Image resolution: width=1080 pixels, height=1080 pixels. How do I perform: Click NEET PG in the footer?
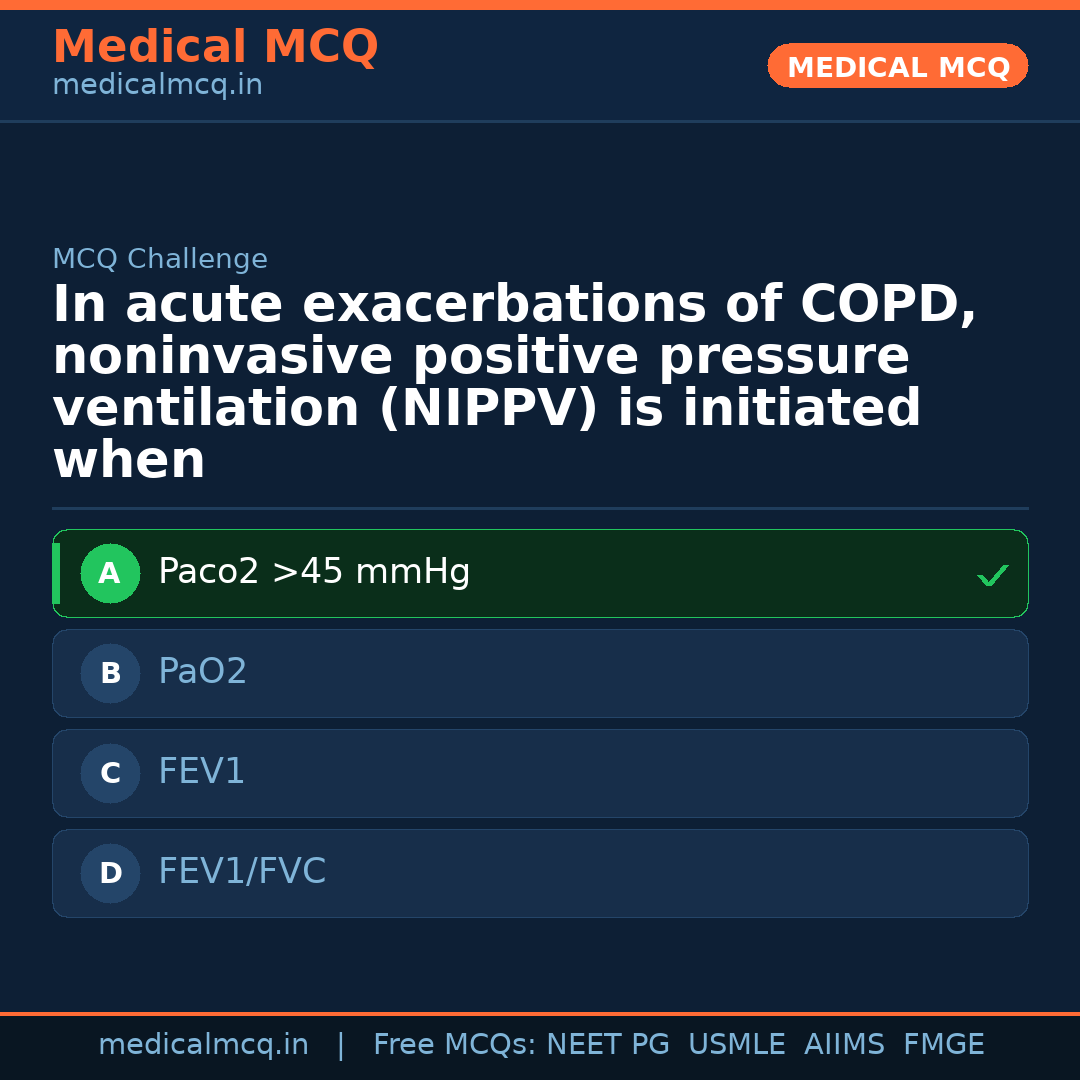coord(608,1045)
